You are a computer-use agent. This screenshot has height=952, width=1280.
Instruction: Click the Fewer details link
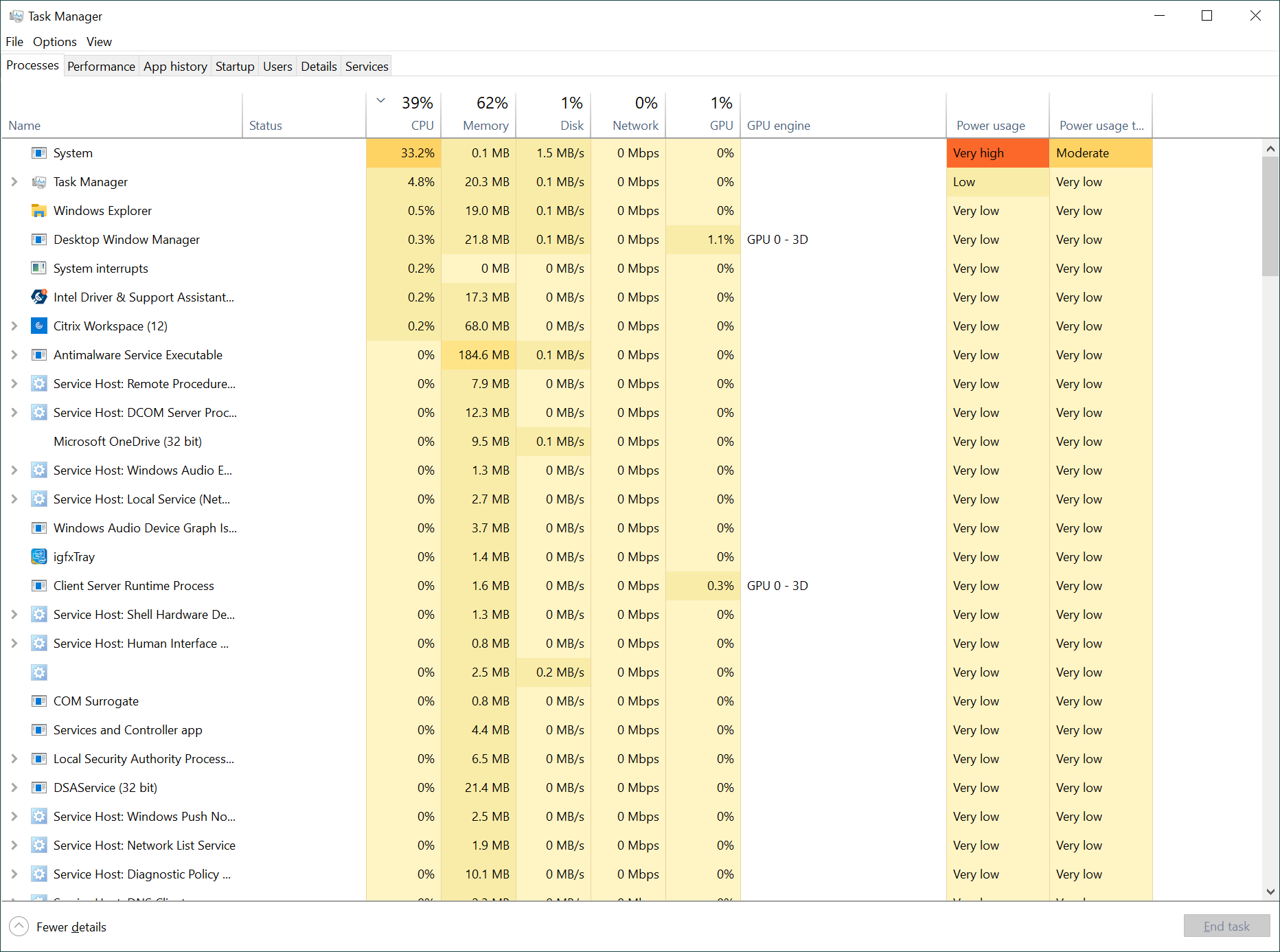click(71, 927)
